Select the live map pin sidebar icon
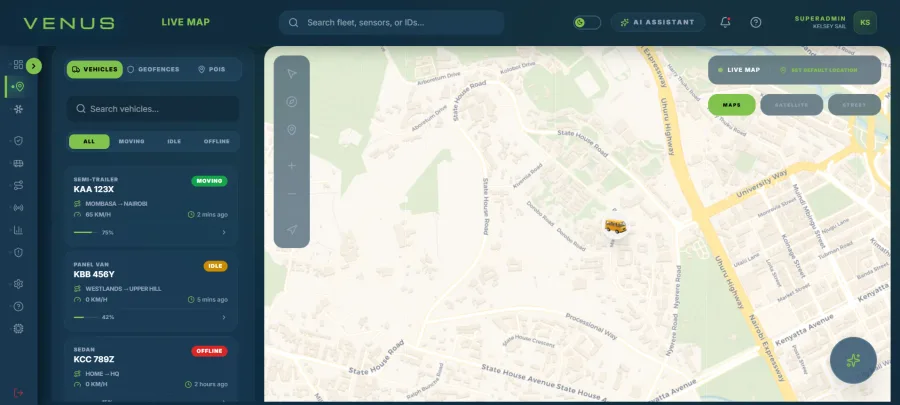 [20, 87]
